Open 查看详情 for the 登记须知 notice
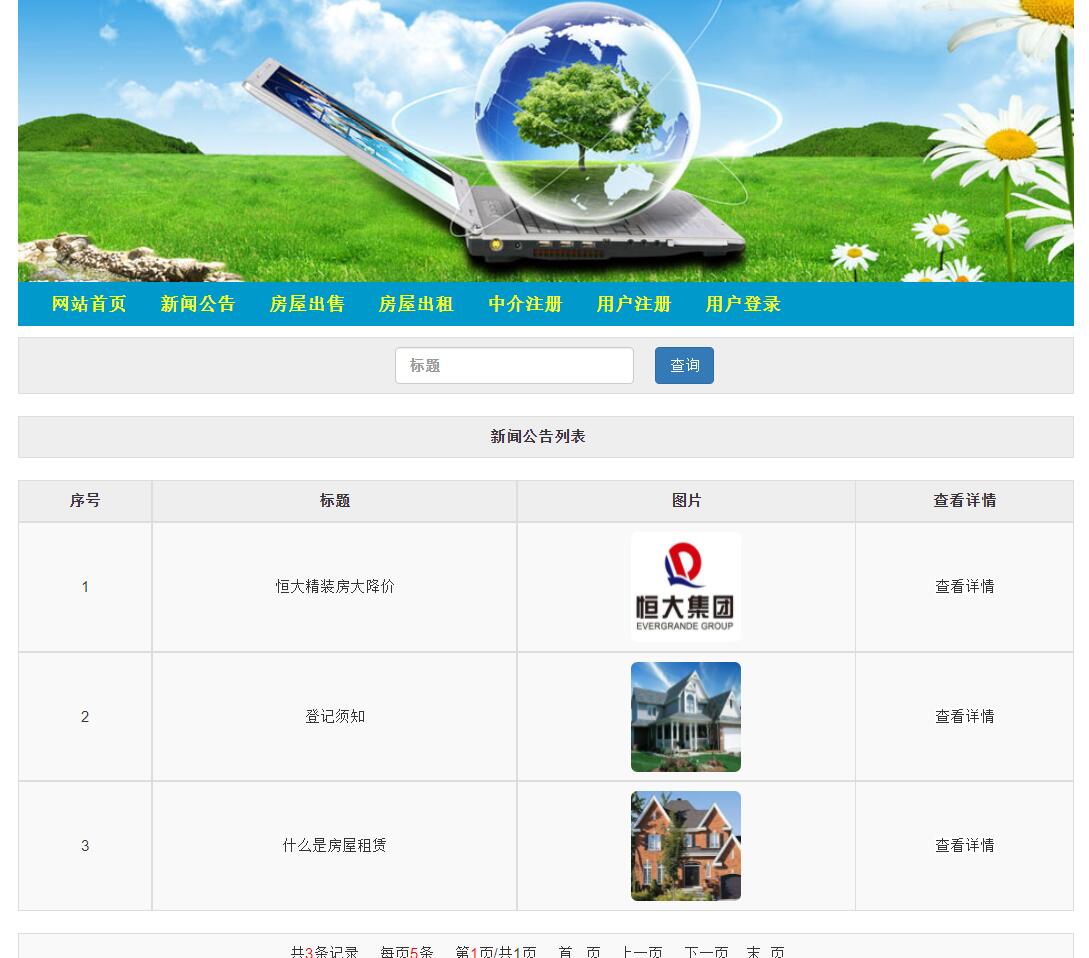 [964, 717]
